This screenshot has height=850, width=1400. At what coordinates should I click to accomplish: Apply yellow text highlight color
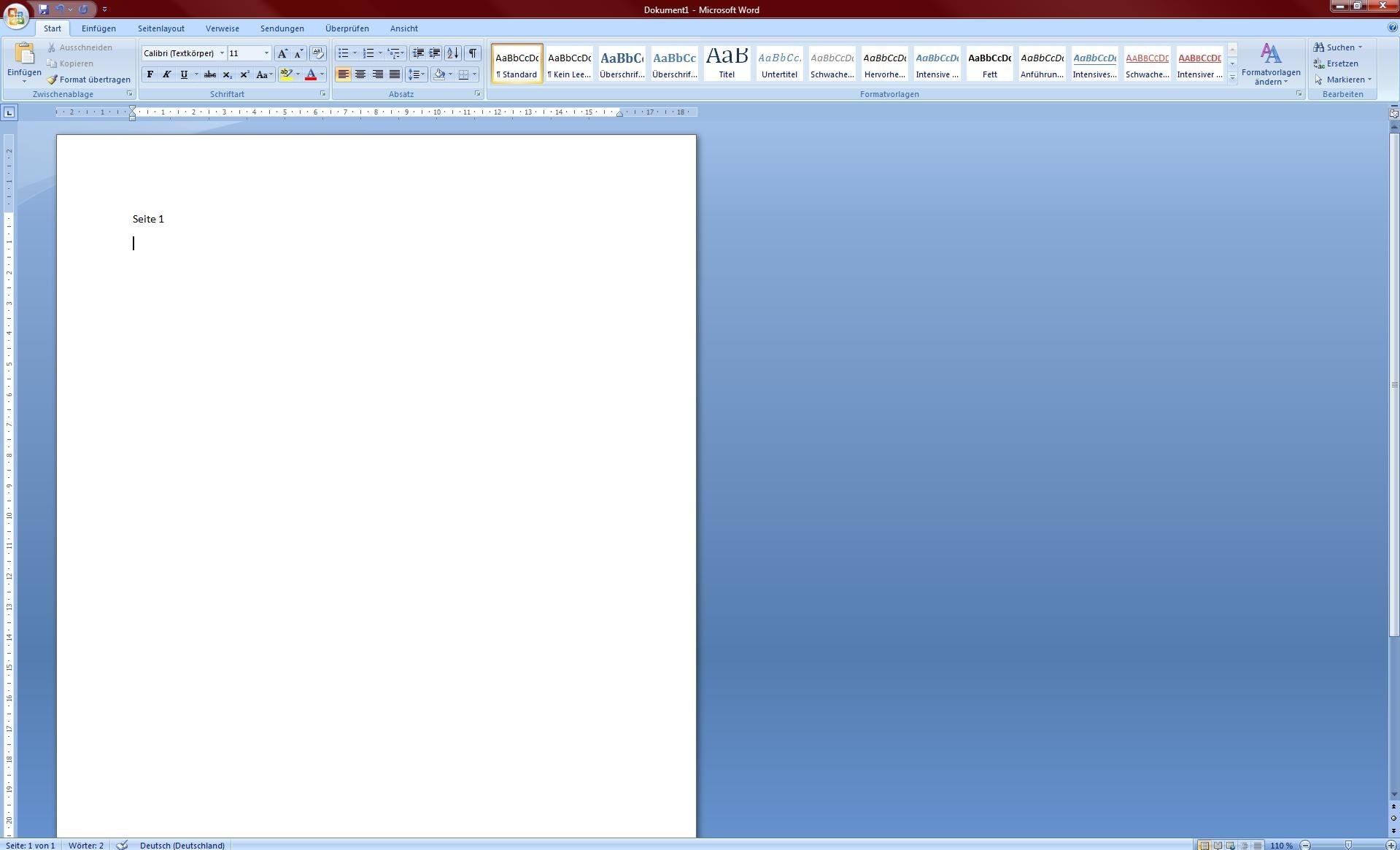[x=286, y=74]
